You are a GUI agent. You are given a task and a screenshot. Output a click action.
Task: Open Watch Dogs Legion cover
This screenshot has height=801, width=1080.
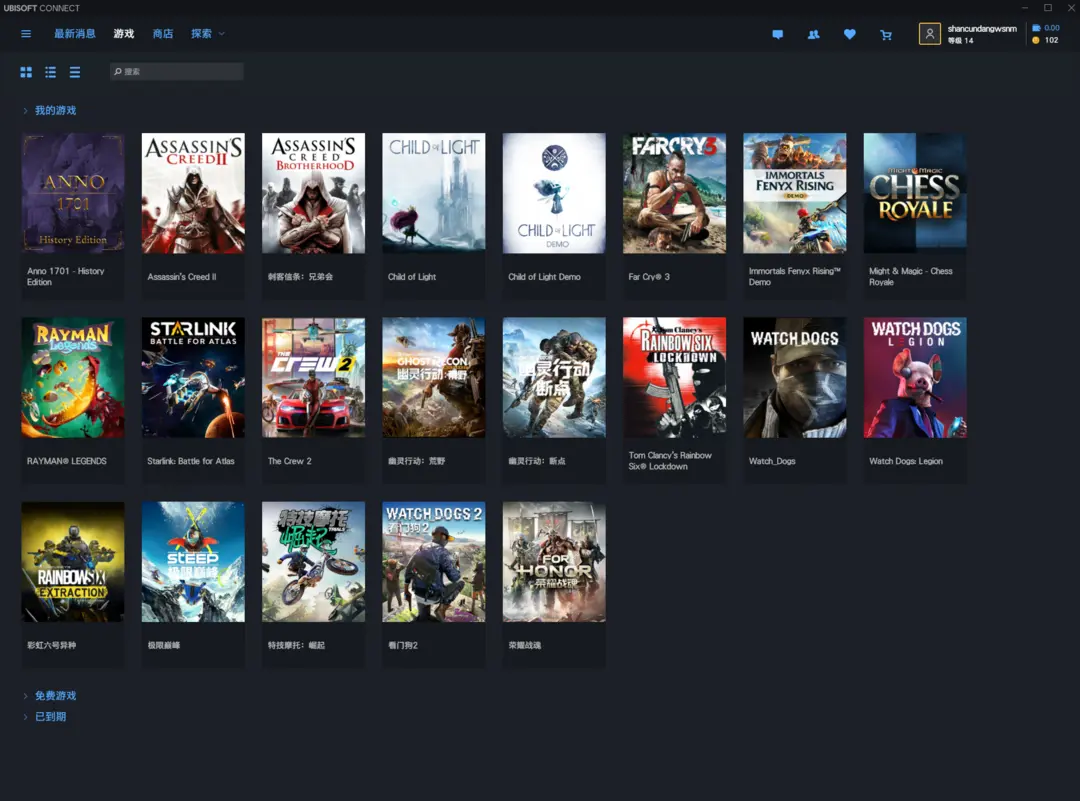pyautogui.click(x=915, y=377)
